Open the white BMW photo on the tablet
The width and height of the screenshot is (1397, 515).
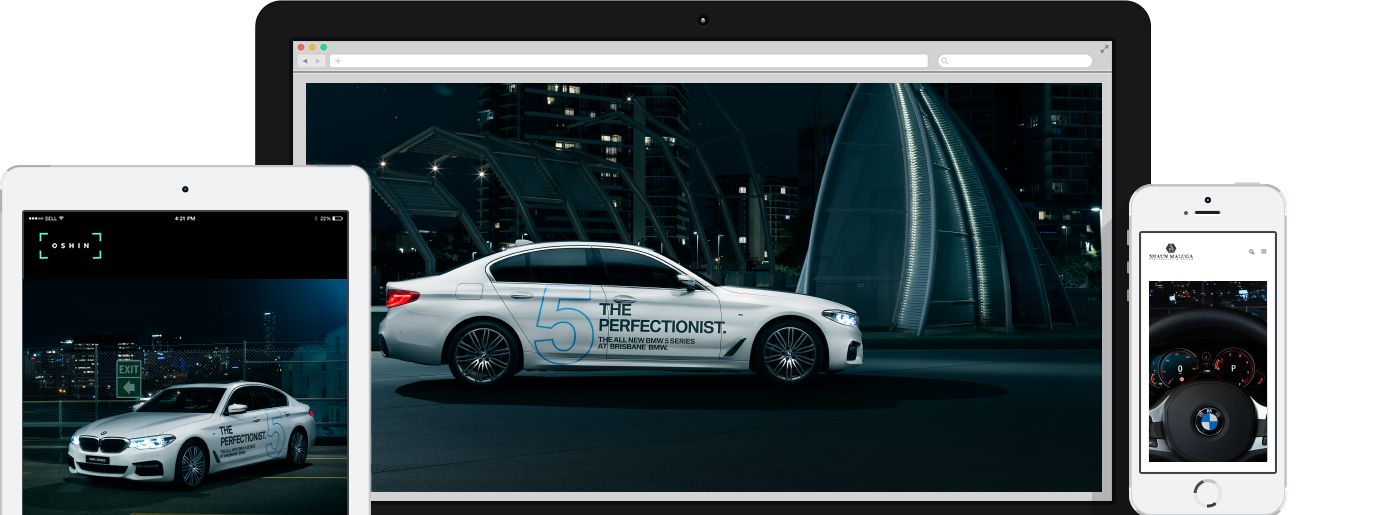pos(186,397)
